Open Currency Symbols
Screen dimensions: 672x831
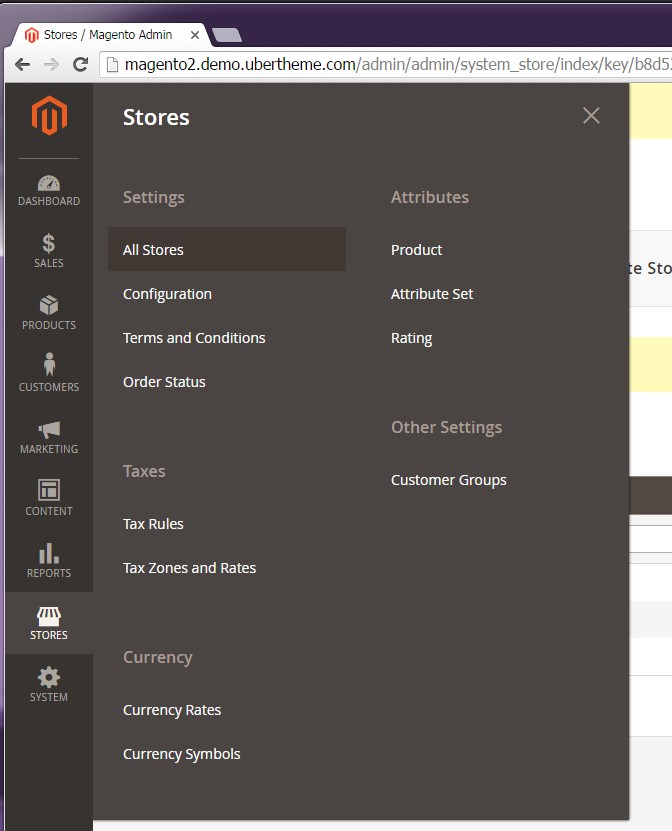click(182, 754)
